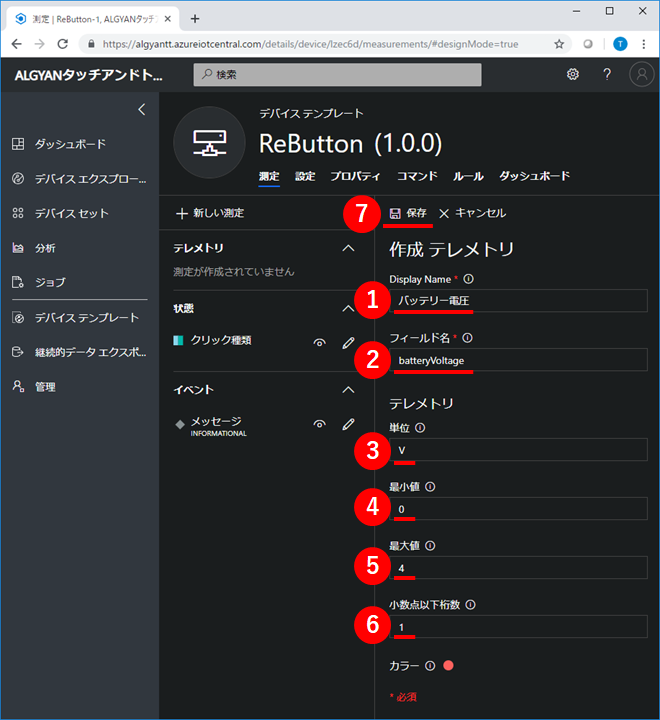
Task: Focus the 小数点以下桁数 input field
Action: [519, 627]
